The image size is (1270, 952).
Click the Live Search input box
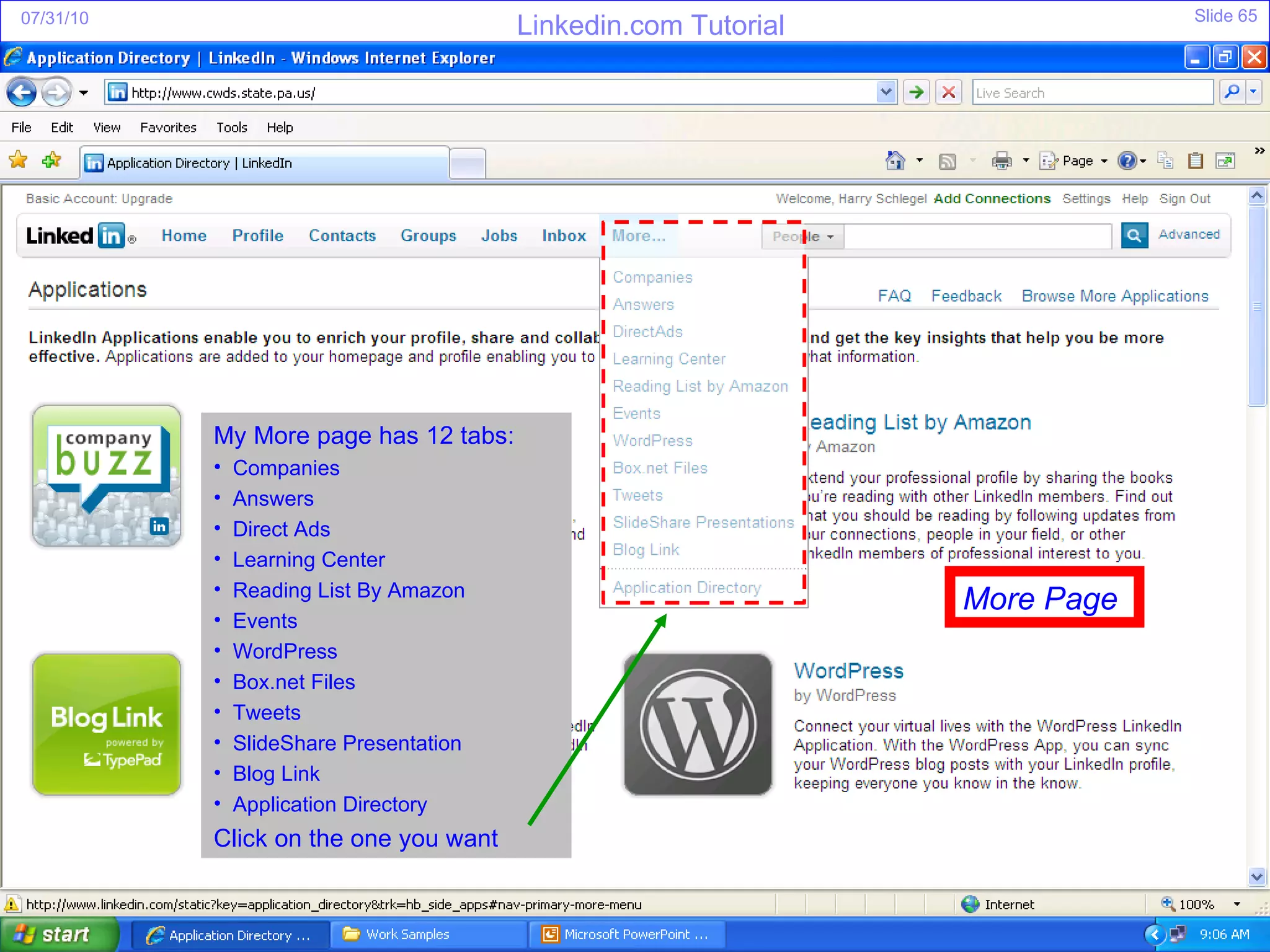pyautogui.click(x=1092, y=93)
